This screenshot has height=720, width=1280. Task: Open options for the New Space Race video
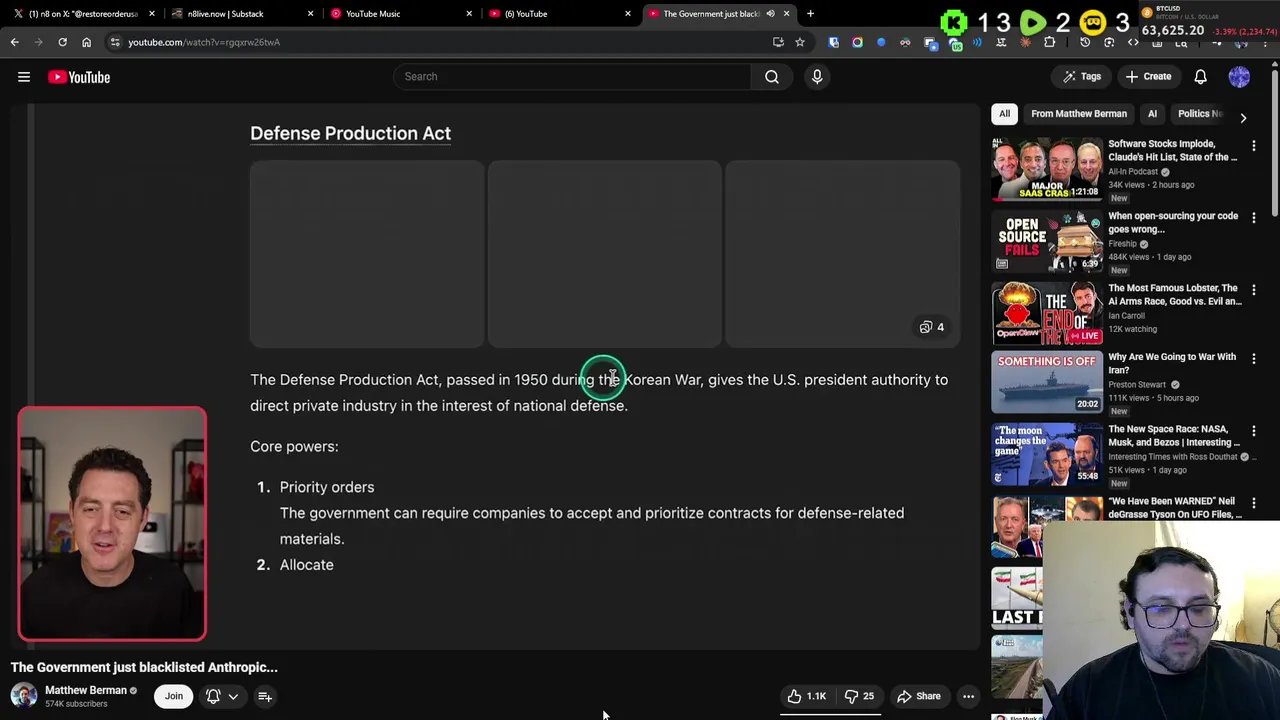coord(1253,431)
